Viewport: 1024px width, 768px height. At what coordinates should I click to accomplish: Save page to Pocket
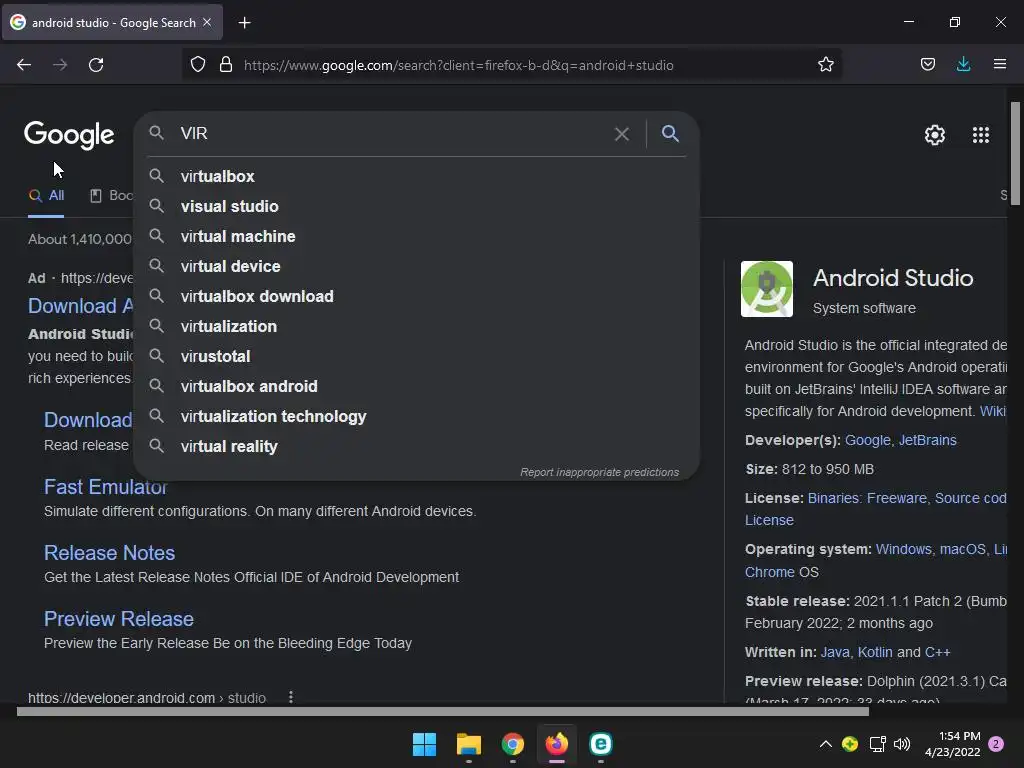coord(927,65)
